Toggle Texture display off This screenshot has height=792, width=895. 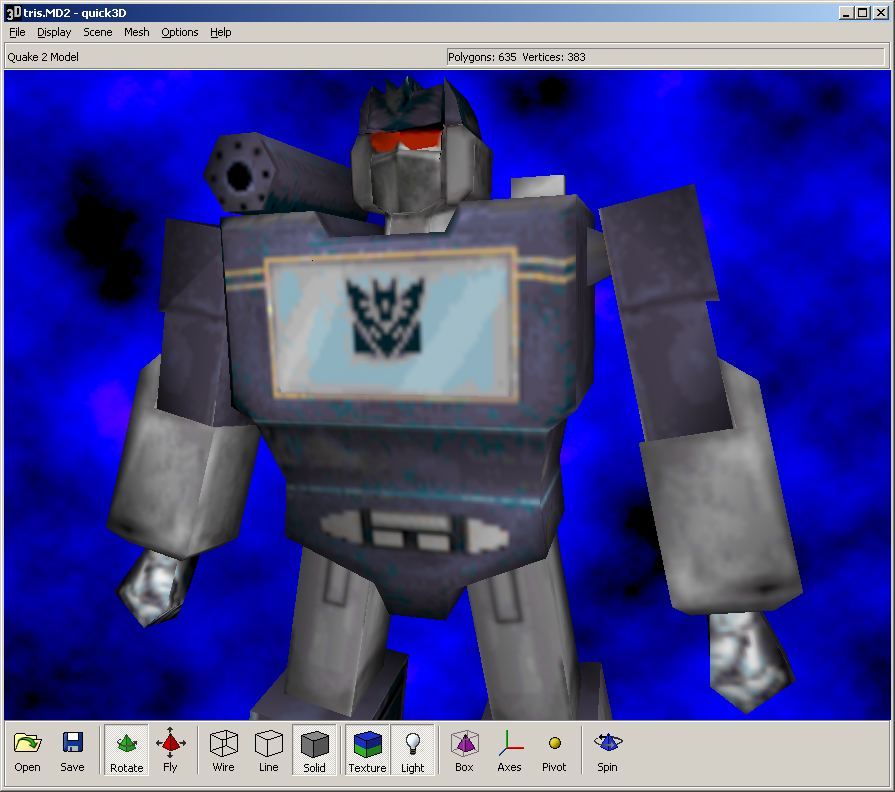[367, 751]
